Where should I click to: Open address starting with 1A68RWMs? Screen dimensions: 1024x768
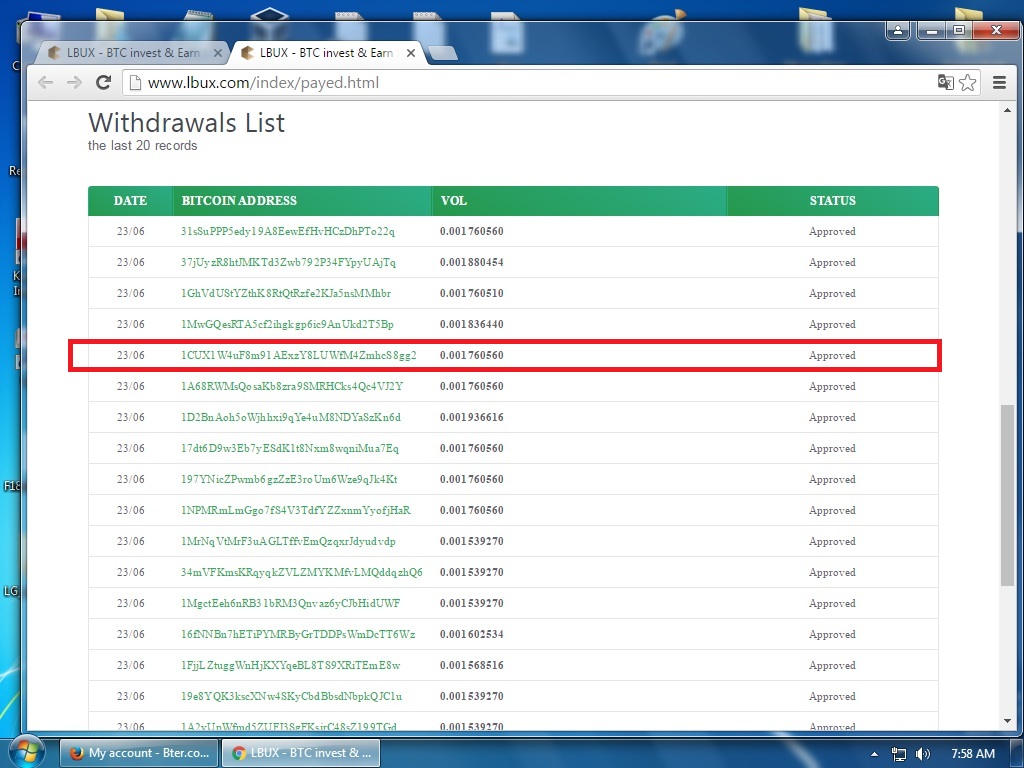pyautogui.click(x=292, y=387)
